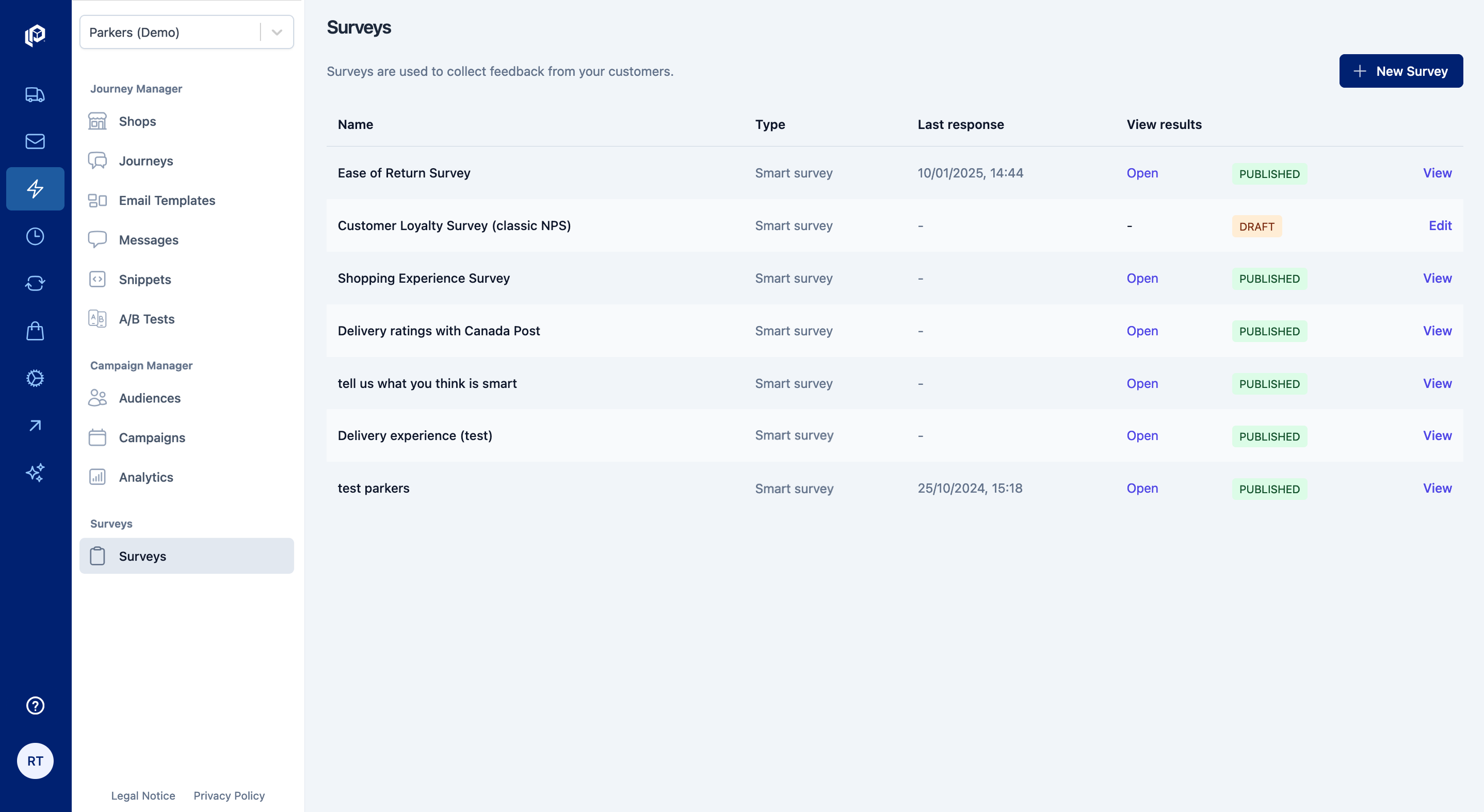The image size is (1484, 812).
Task: Open the circular refresh arrows icon
Action: point(35,283)
